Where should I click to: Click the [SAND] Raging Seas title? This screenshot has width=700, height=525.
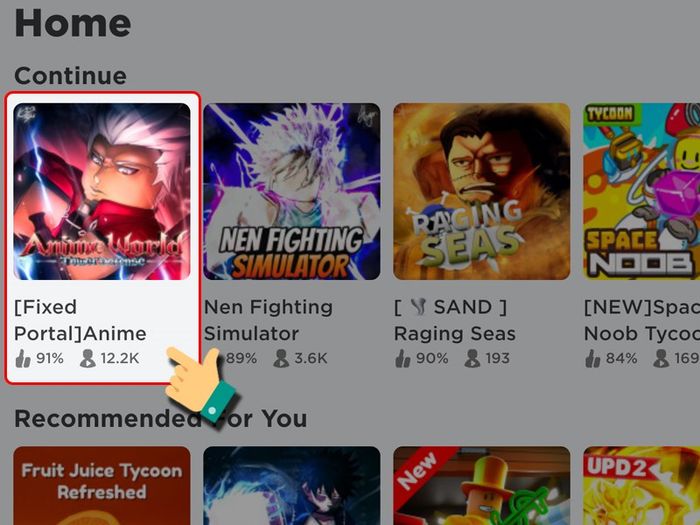tap(455, 321)
